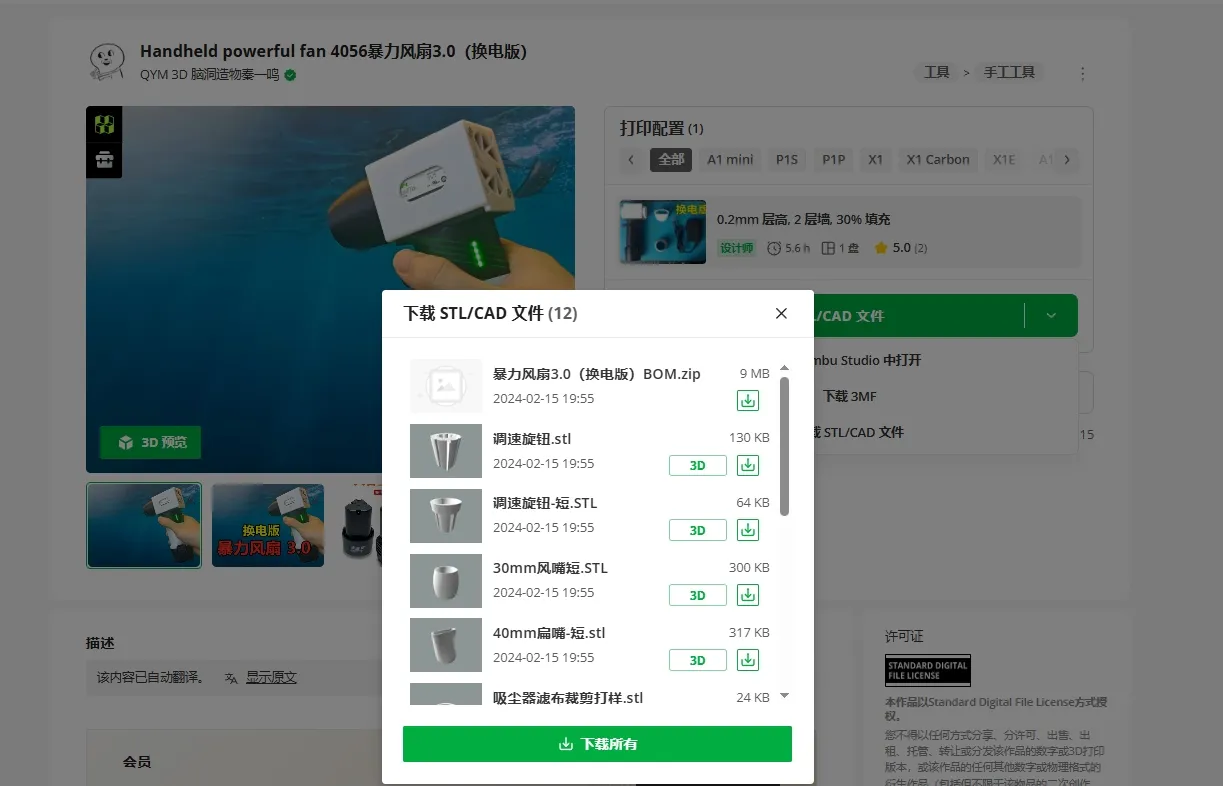
Task: Click the BOM.zip placeholder thumbnail
Action: [x=446, y=386]
